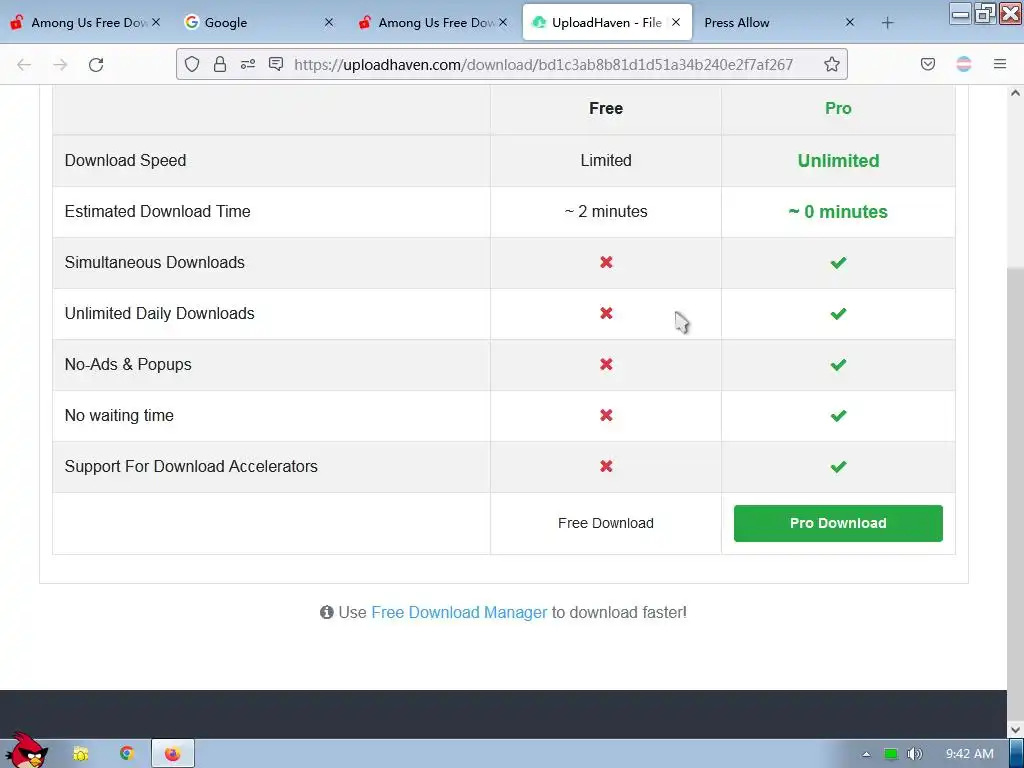Screen dimensions: 1024x768
Task: Close the first Among Us Free Download tab
Action: pyautogui.click(x=156, y=22)
